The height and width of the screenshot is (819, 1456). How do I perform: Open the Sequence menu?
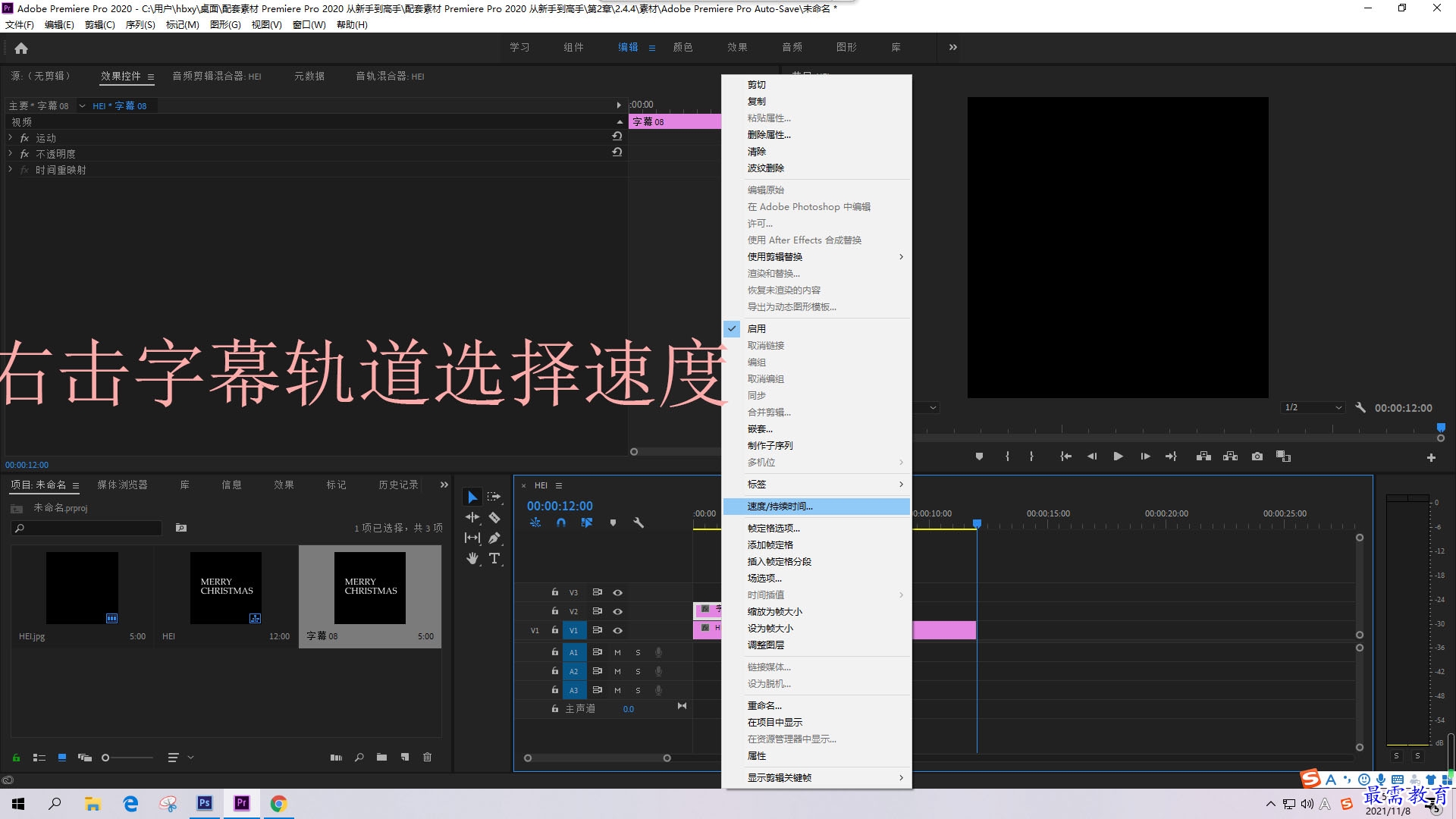pos(140,24)
